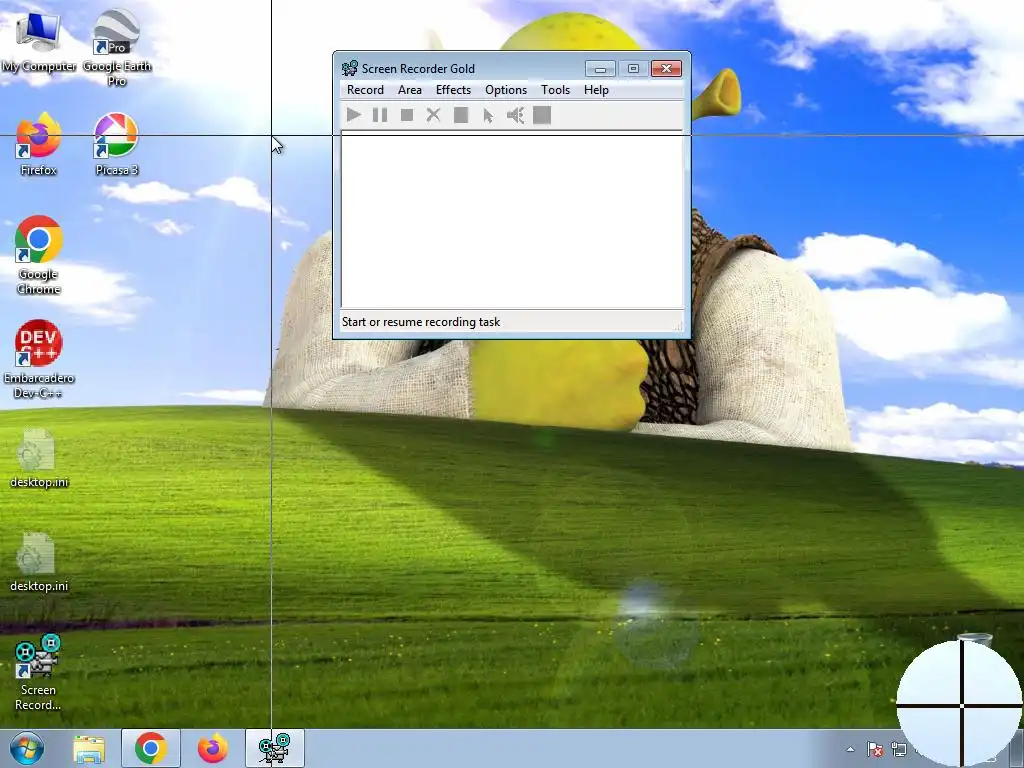Open the Effects menu

453,90
